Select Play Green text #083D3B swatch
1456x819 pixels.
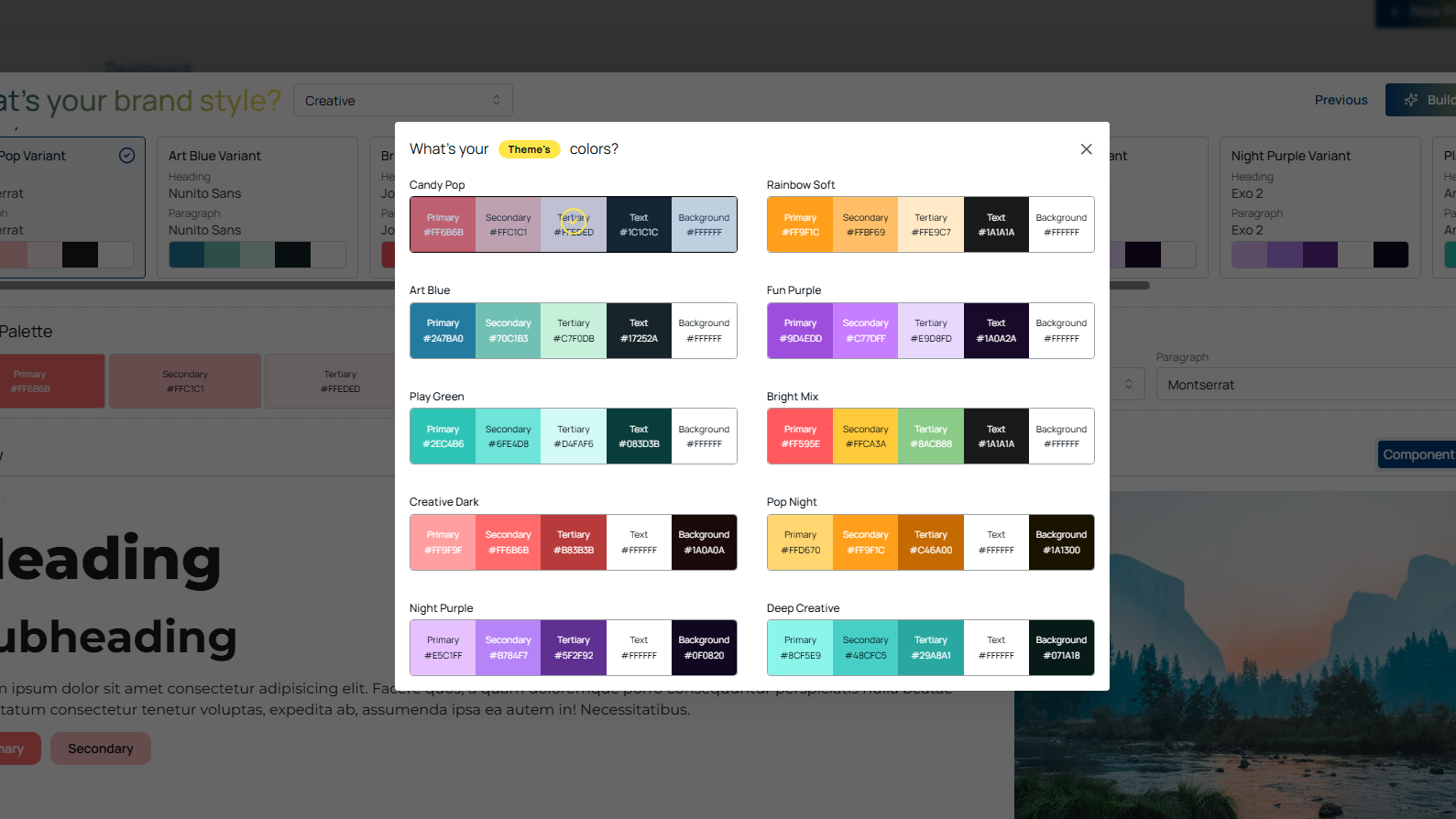point(639,436)
